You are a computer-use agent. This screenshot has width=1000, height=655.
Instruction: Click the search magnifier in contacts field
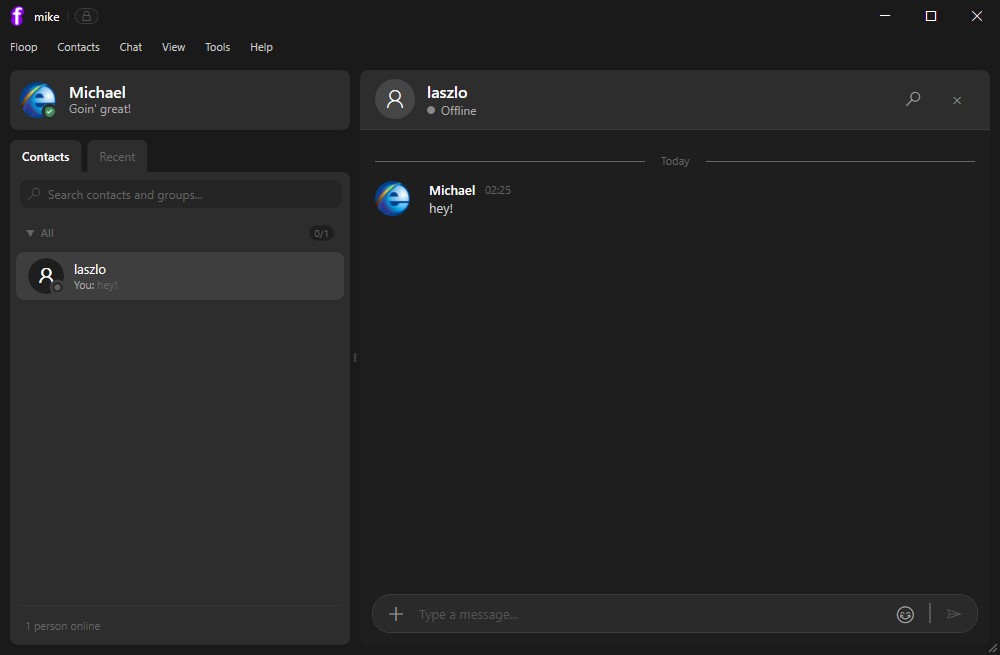pos(34,194)
